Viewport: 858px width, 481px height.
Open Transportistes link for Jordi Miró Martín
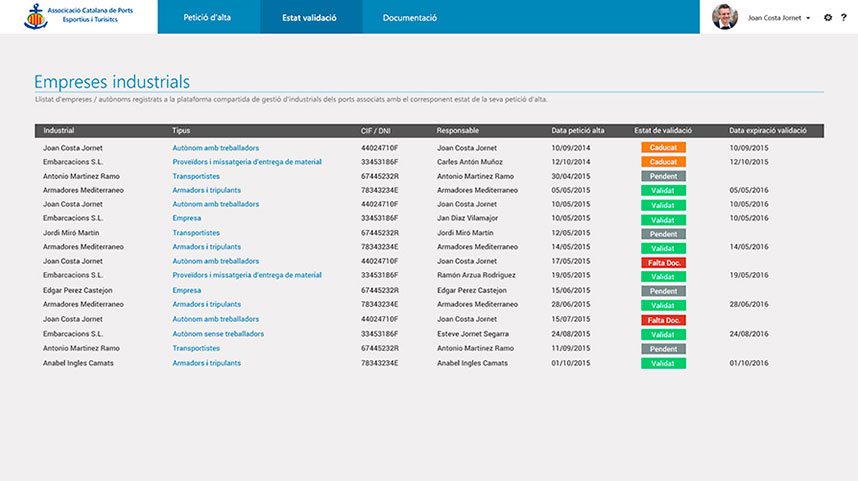click(196, 233)
